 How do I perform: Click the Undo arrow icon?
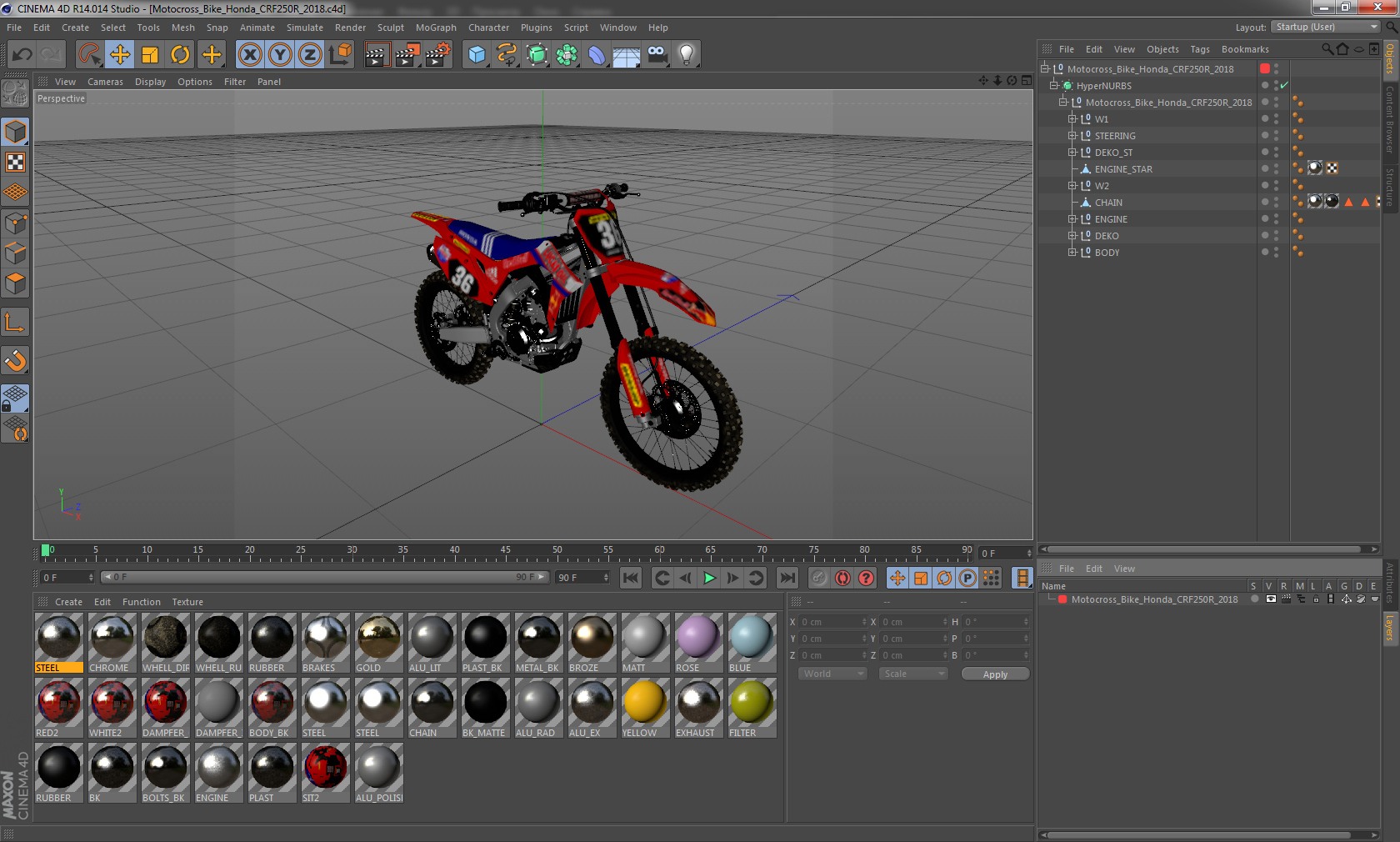(x=22, y=55)
